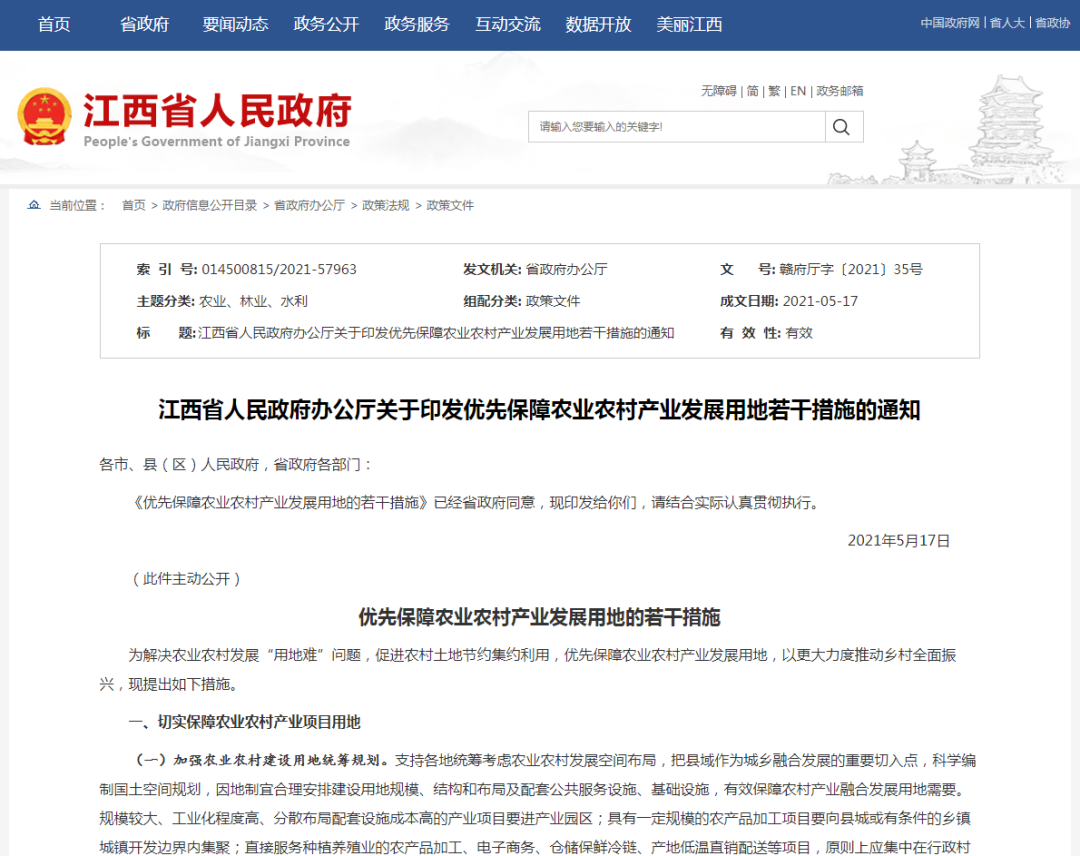Focus the keyword search input field
Screen dimensions: 1080x856
[x=677, y=127]
